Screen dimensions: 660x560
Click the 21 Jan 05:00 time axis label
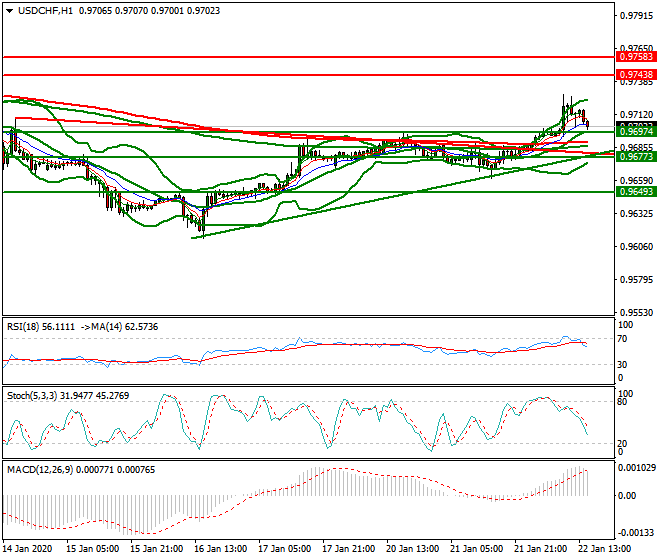tap(476, 549)
